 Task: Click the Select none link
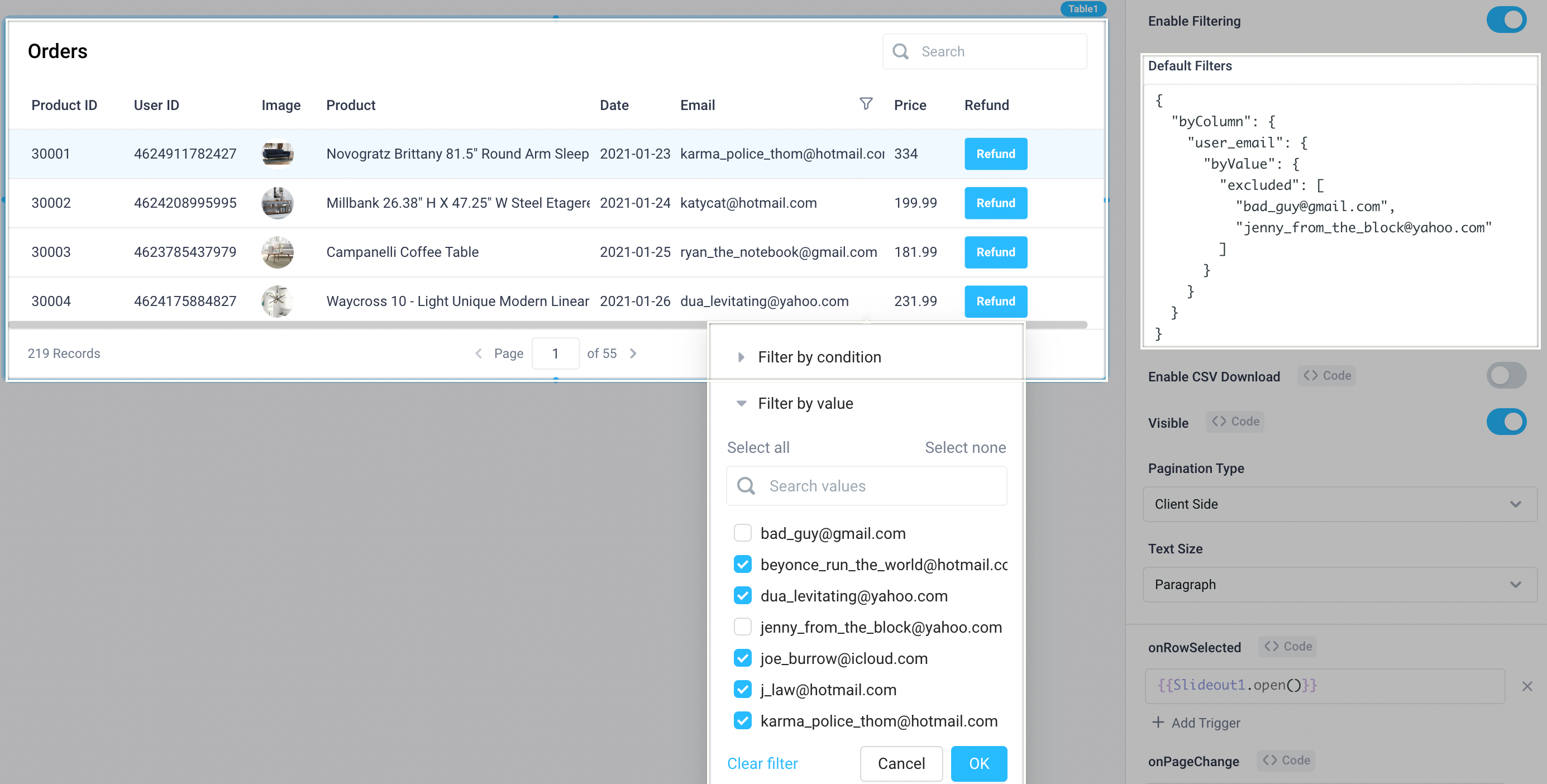tap(965, 447)
